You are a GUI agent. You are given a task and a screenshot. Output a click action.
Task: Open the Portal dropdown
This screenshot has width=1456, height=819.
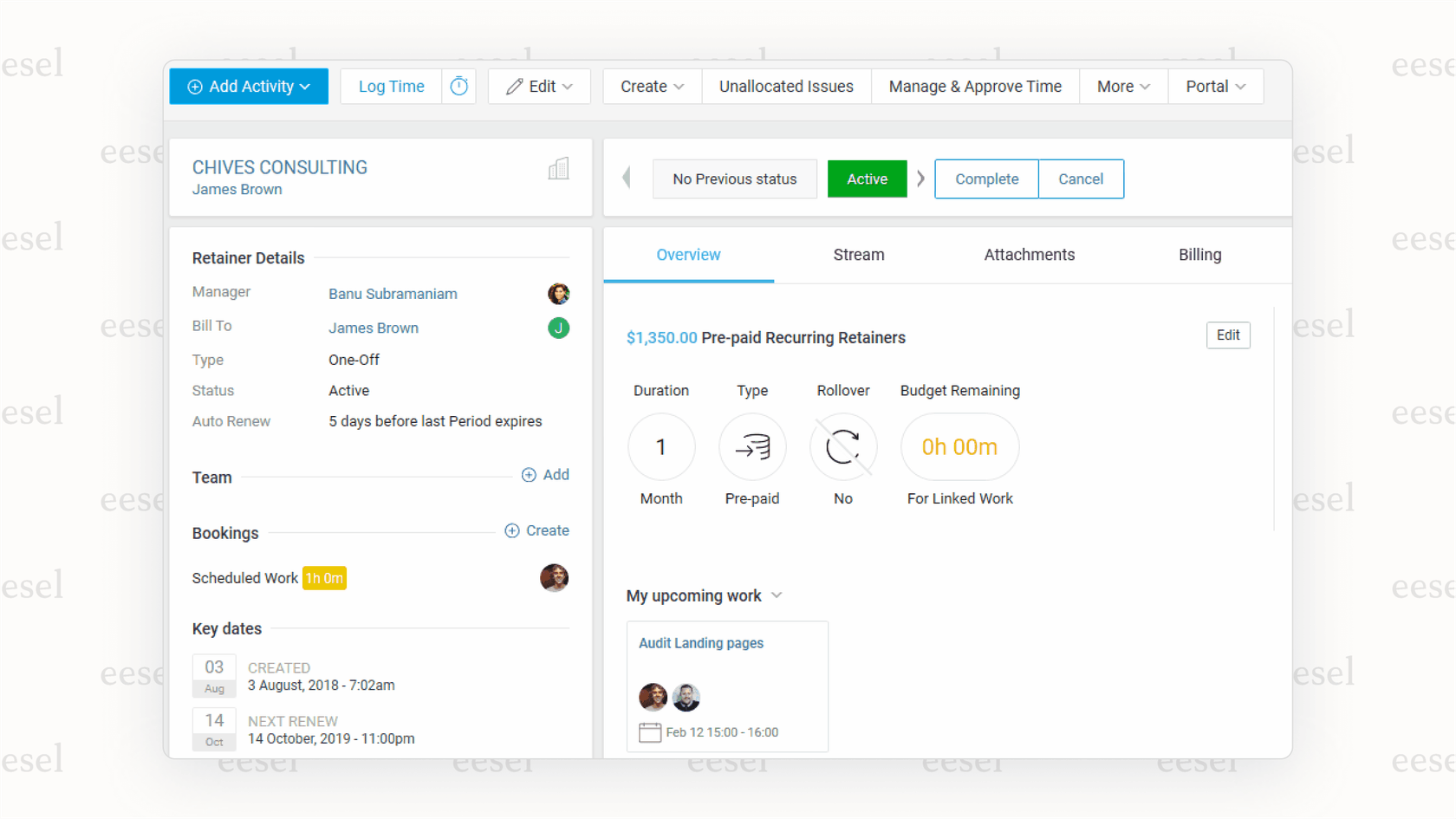coord(1214,86)
